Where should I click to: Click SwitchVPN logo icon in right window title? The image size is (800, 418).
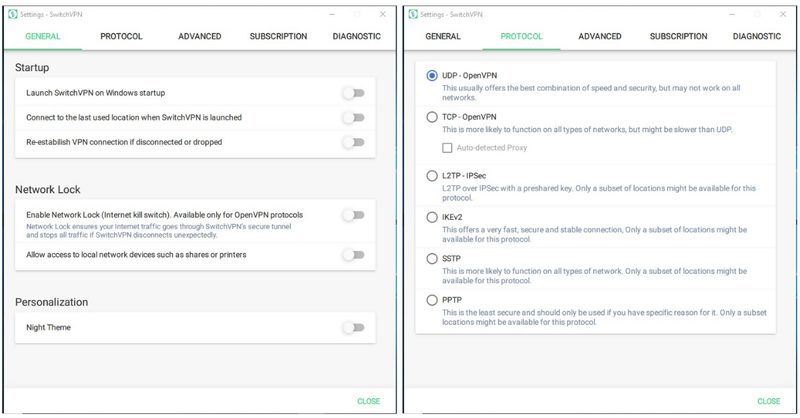coord(413,14)
